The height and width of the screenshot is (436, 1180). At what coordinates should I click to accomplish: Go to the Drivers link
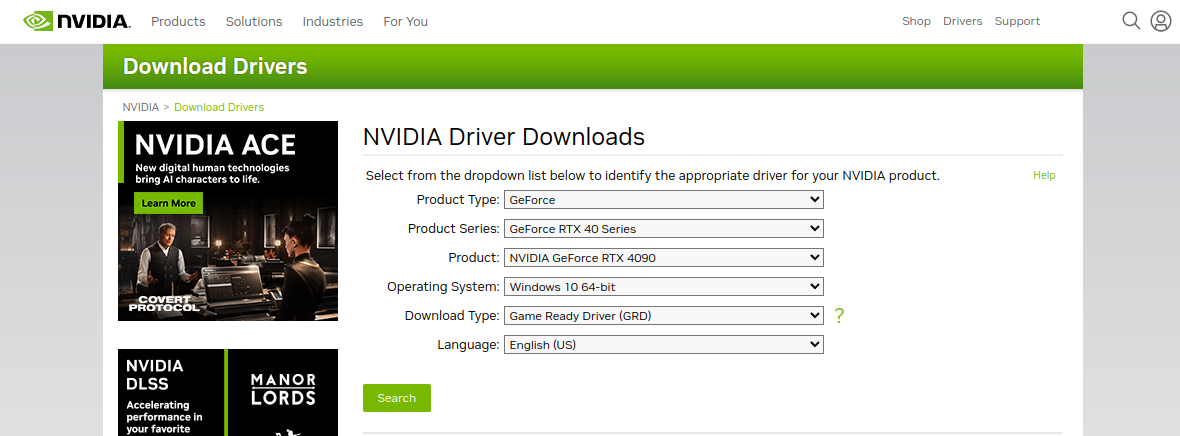click(x=963, y=21)
